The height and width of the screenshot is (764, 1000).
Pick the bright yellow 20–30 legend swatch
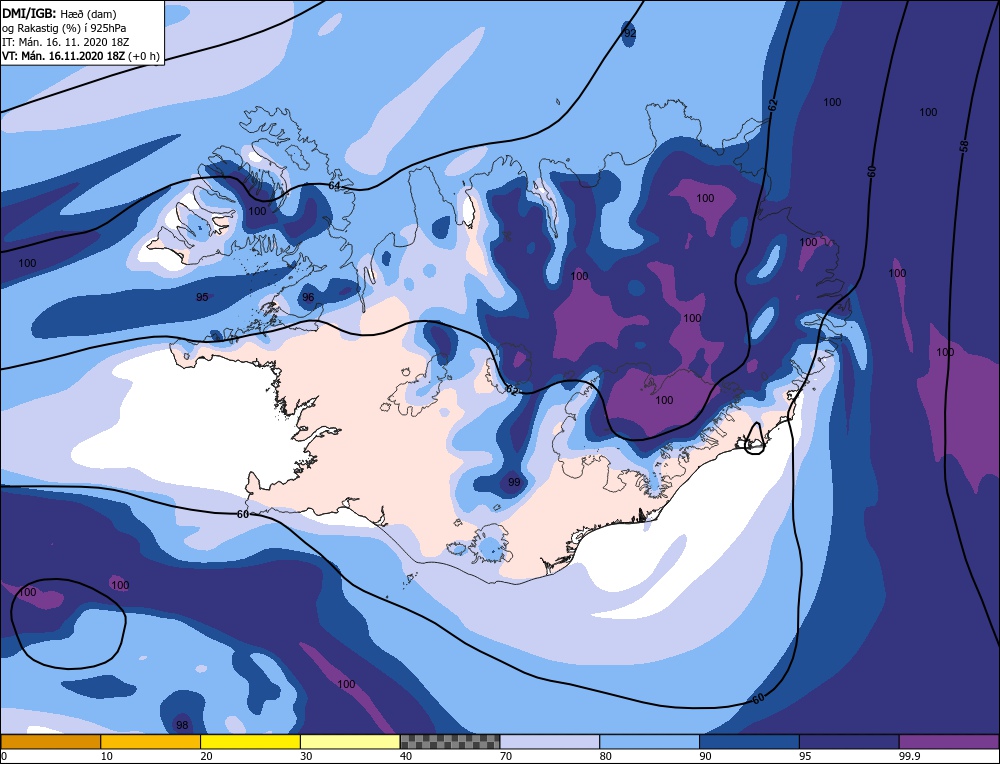[250, 741]
